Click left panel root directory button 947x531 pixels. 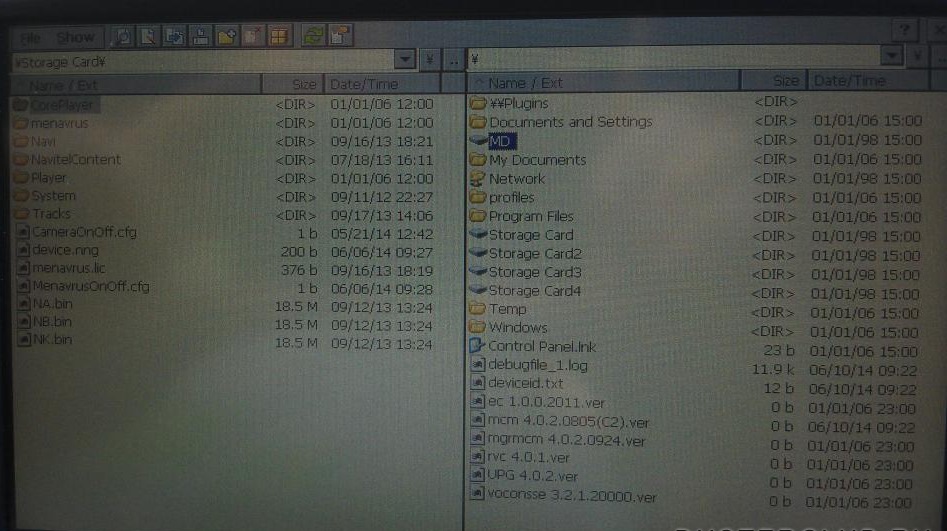tap(429, 60)
